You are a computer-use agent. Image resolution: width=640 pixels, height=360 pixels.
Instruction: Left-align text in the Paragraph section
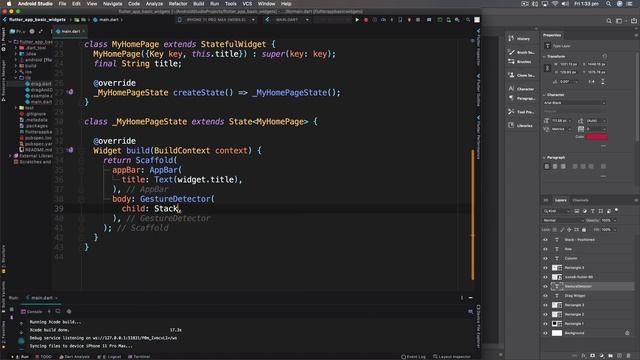(x=547, y=167)
